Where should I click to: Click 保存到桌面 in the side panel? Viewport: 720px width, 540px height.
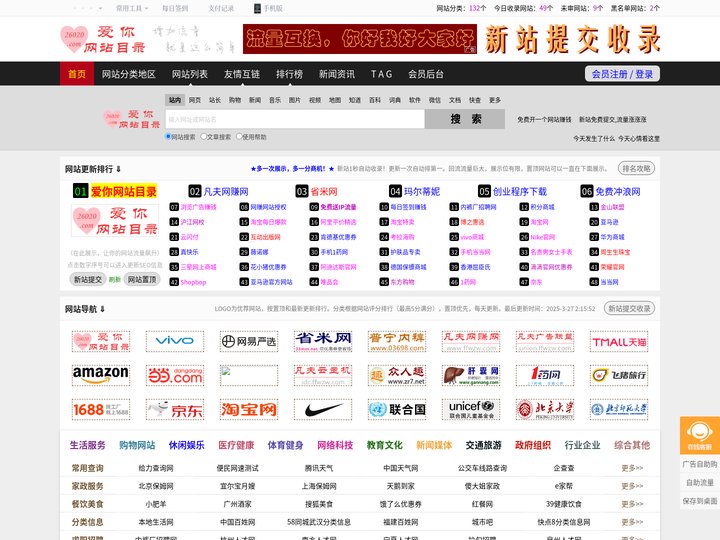(700, 501)
